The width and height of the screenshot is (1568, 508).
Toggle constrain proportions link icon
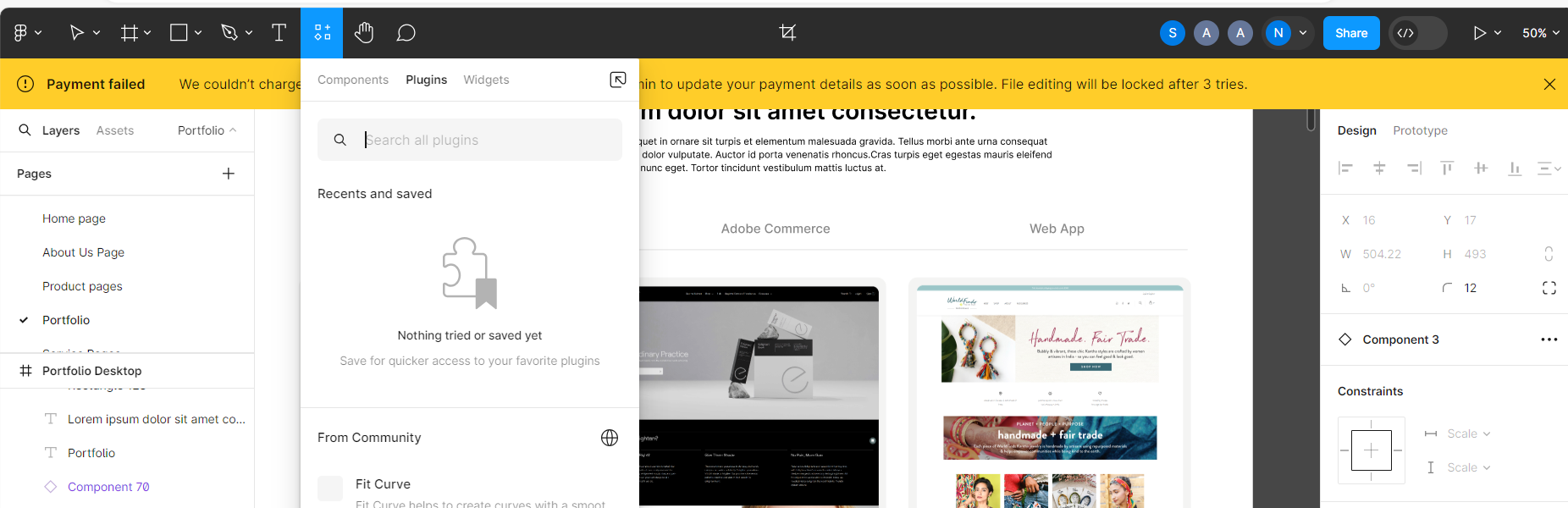click(1549, 254)
